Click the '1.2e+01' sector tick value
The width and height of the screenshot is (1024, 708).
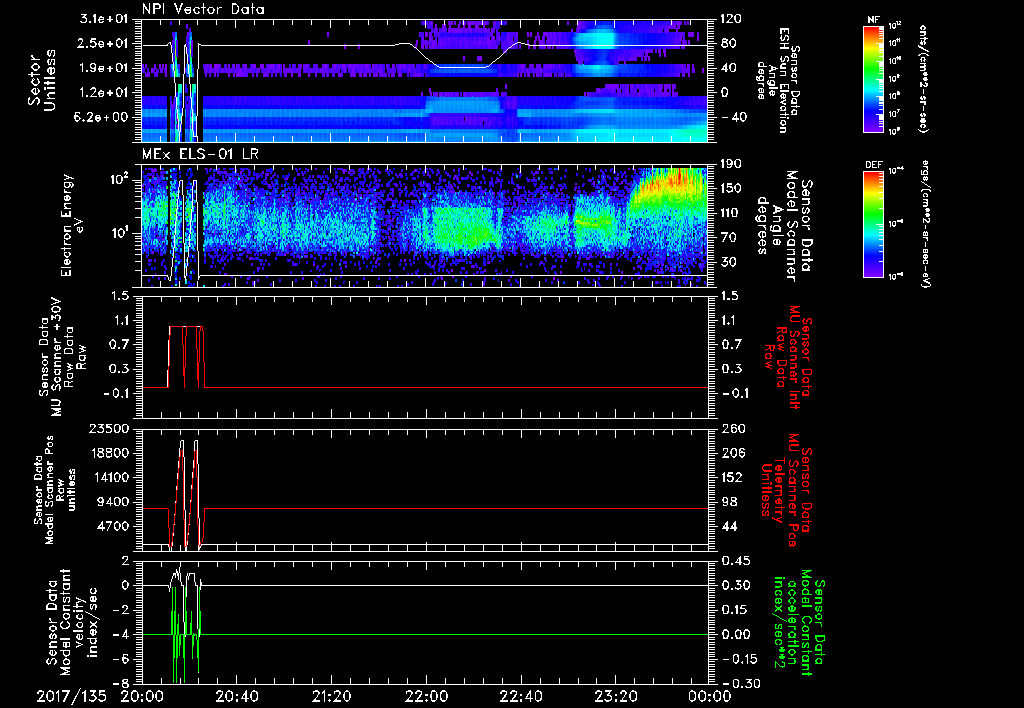point(102,93)
